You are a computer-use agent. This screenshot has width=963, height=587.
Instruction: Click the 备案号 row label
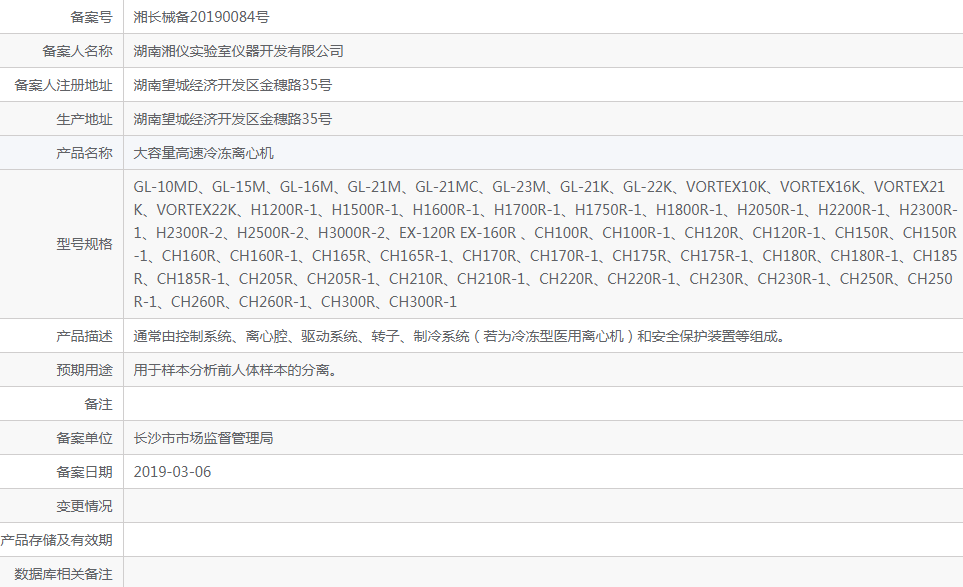coord(91,17)
